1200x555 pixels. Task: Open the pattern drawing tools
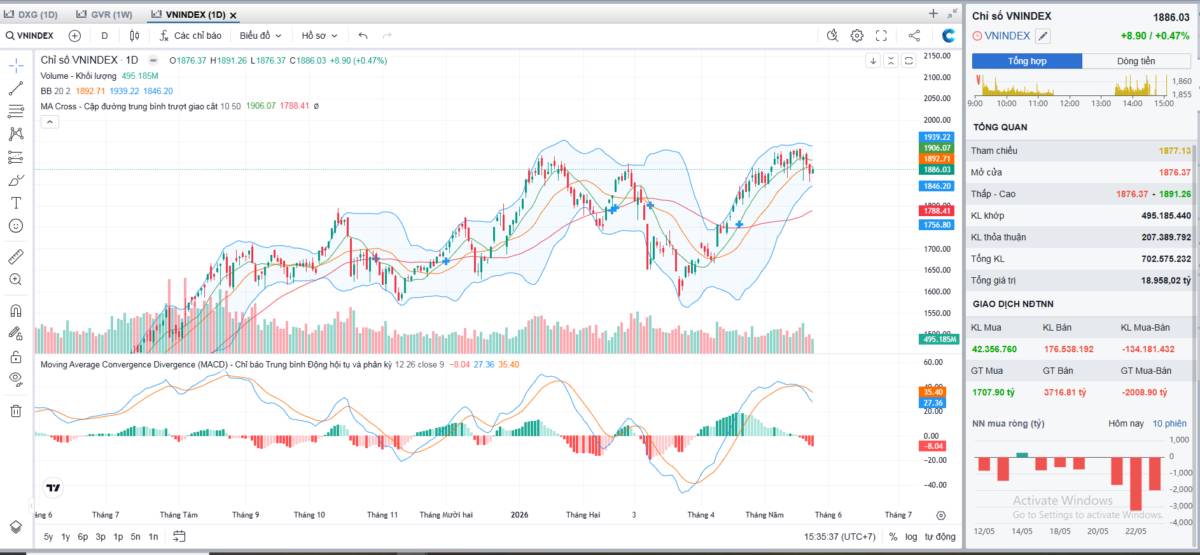tap(16, 134)
